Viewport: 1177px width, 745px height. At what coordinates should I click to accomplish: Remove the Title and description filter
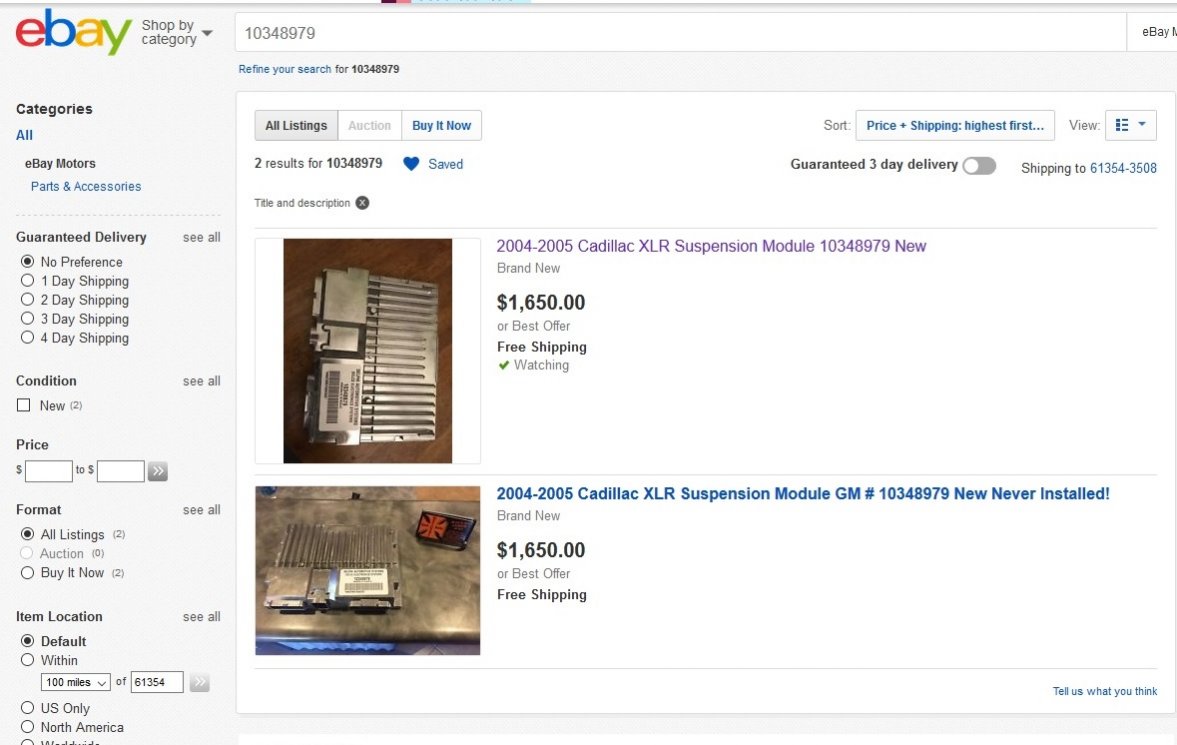[362, 203]
